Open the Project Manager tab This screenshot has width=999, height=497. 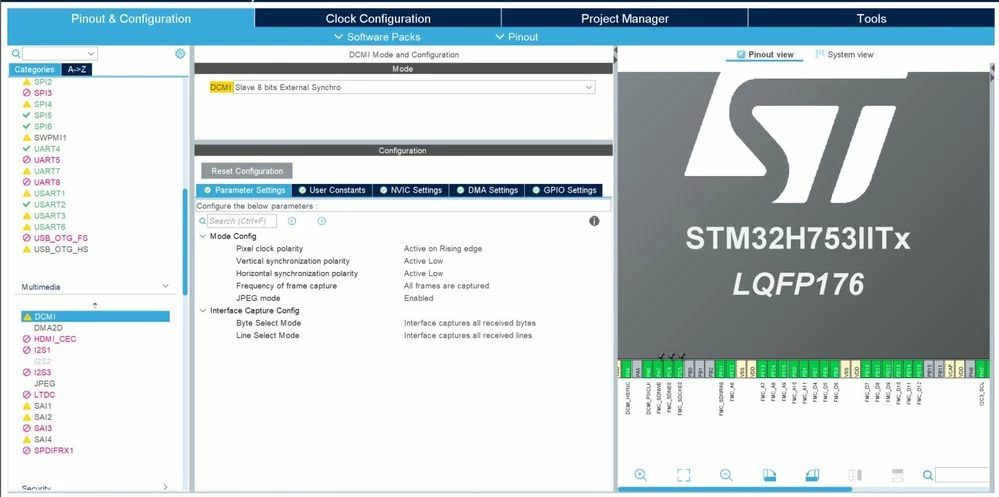click(x=624, y=18)
